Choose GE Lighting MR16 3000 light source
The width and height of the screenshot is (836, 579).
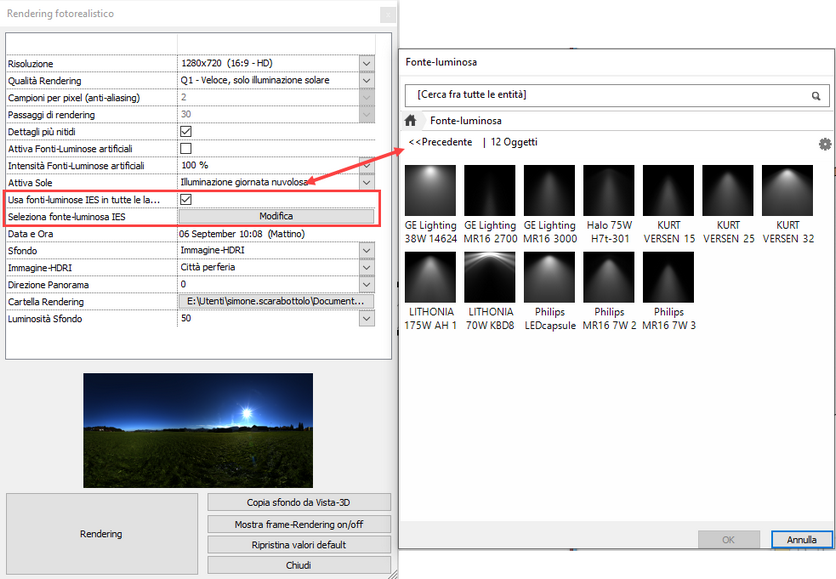(550, 204)
